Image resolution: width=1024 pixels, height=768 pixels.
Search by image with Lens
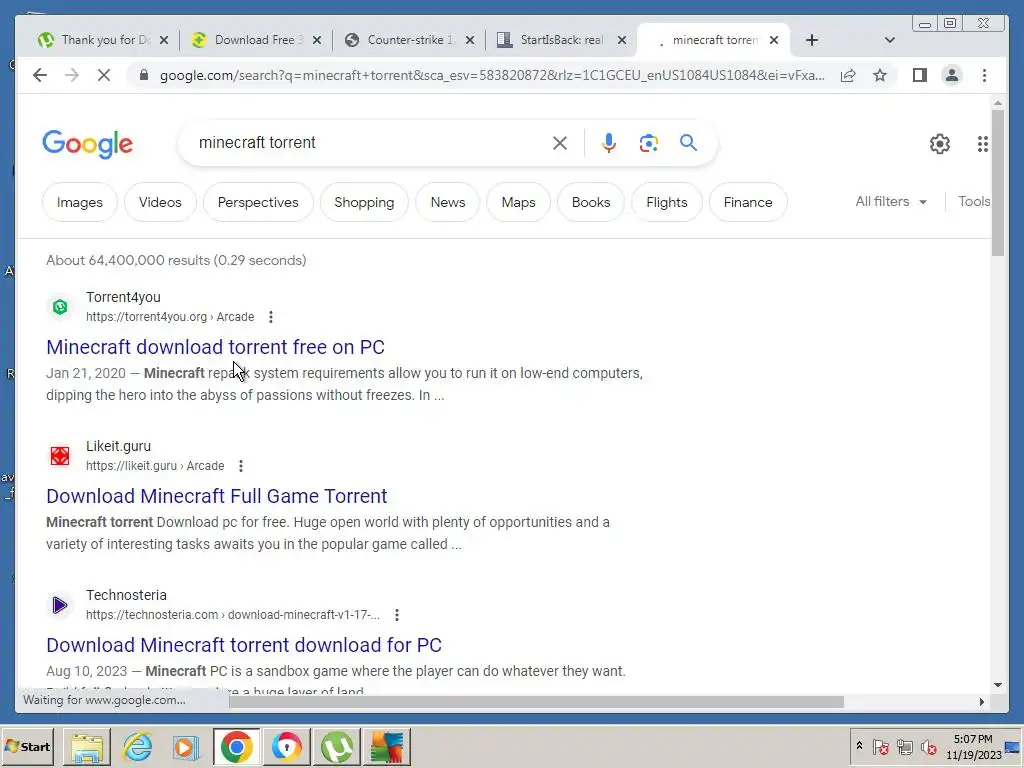(648, 143)
